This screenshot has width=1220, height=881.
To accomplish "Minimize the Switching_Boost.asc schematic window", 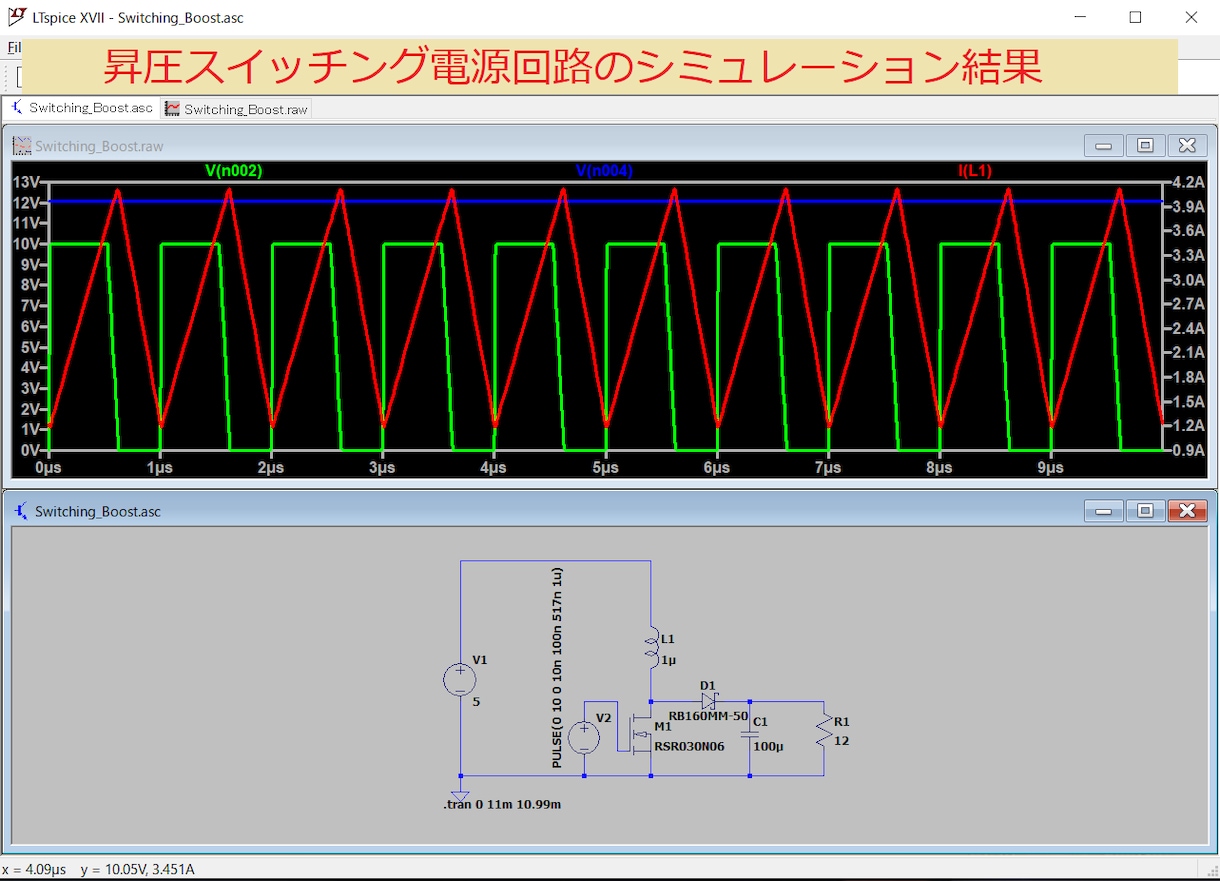I will (x=1103, y=511).
